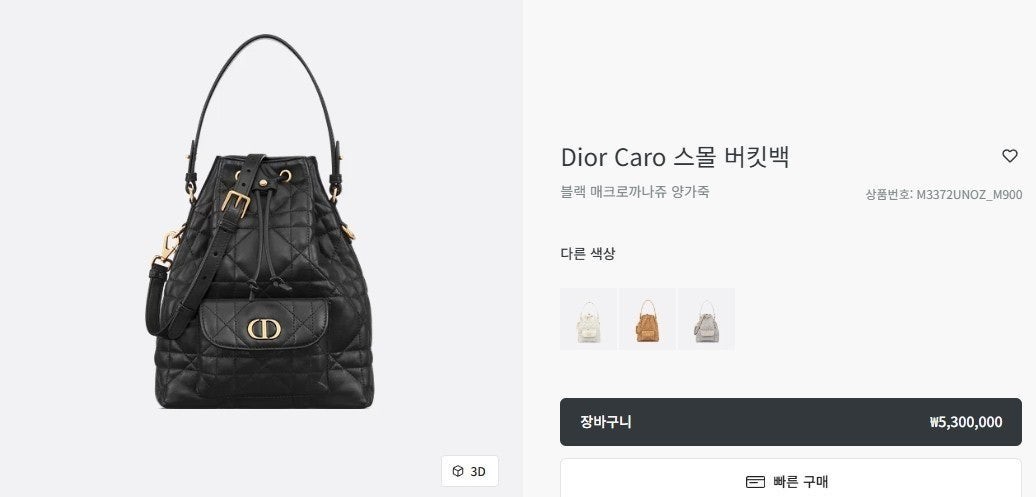Click the Dior Caro 스몰 버킷백 title
Viewport: 1036px width, 497px height.
(x=675, y=157)
